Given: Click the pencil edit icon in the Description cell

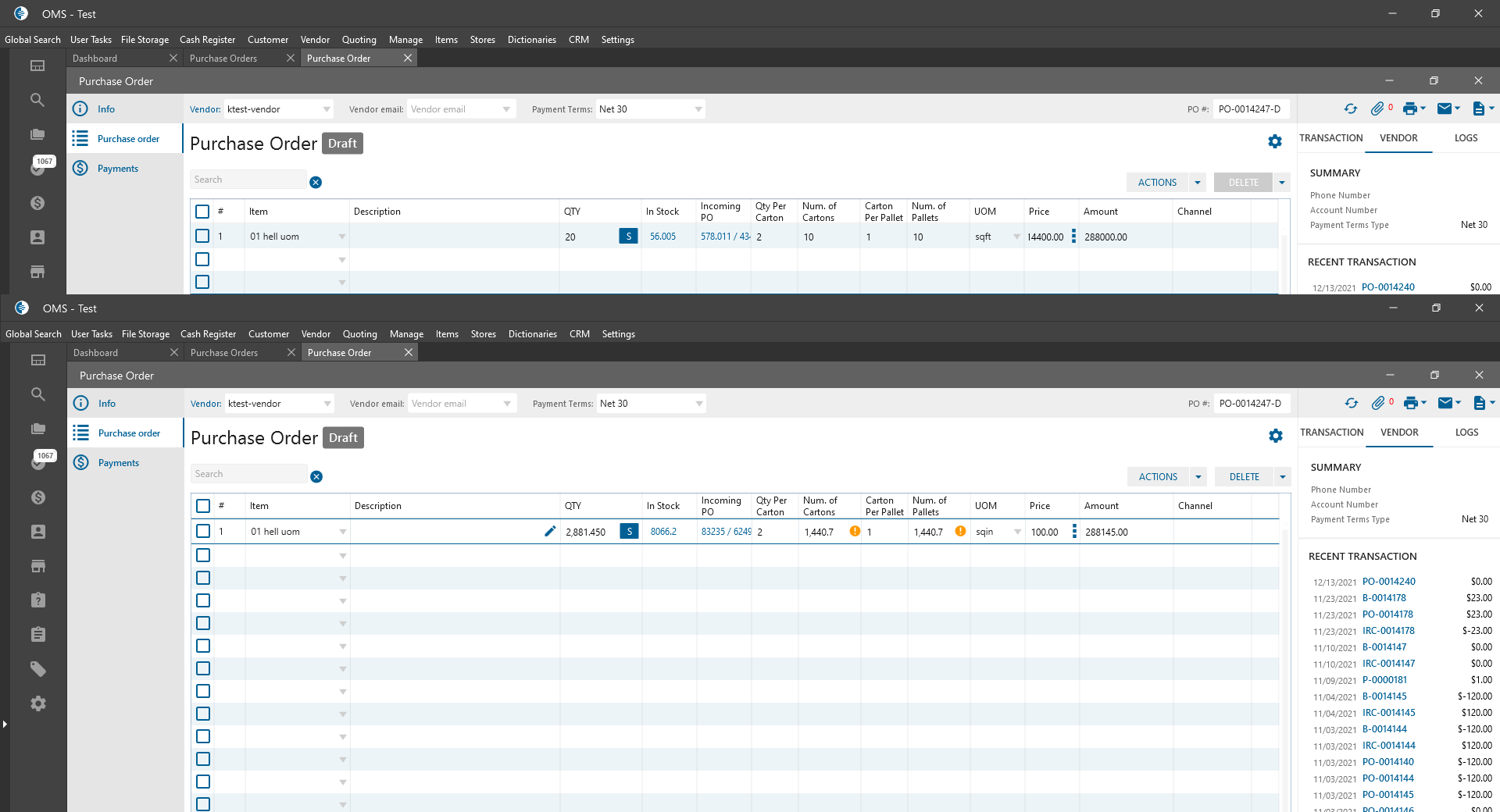Looking at the screenshot, I should 550,532.
